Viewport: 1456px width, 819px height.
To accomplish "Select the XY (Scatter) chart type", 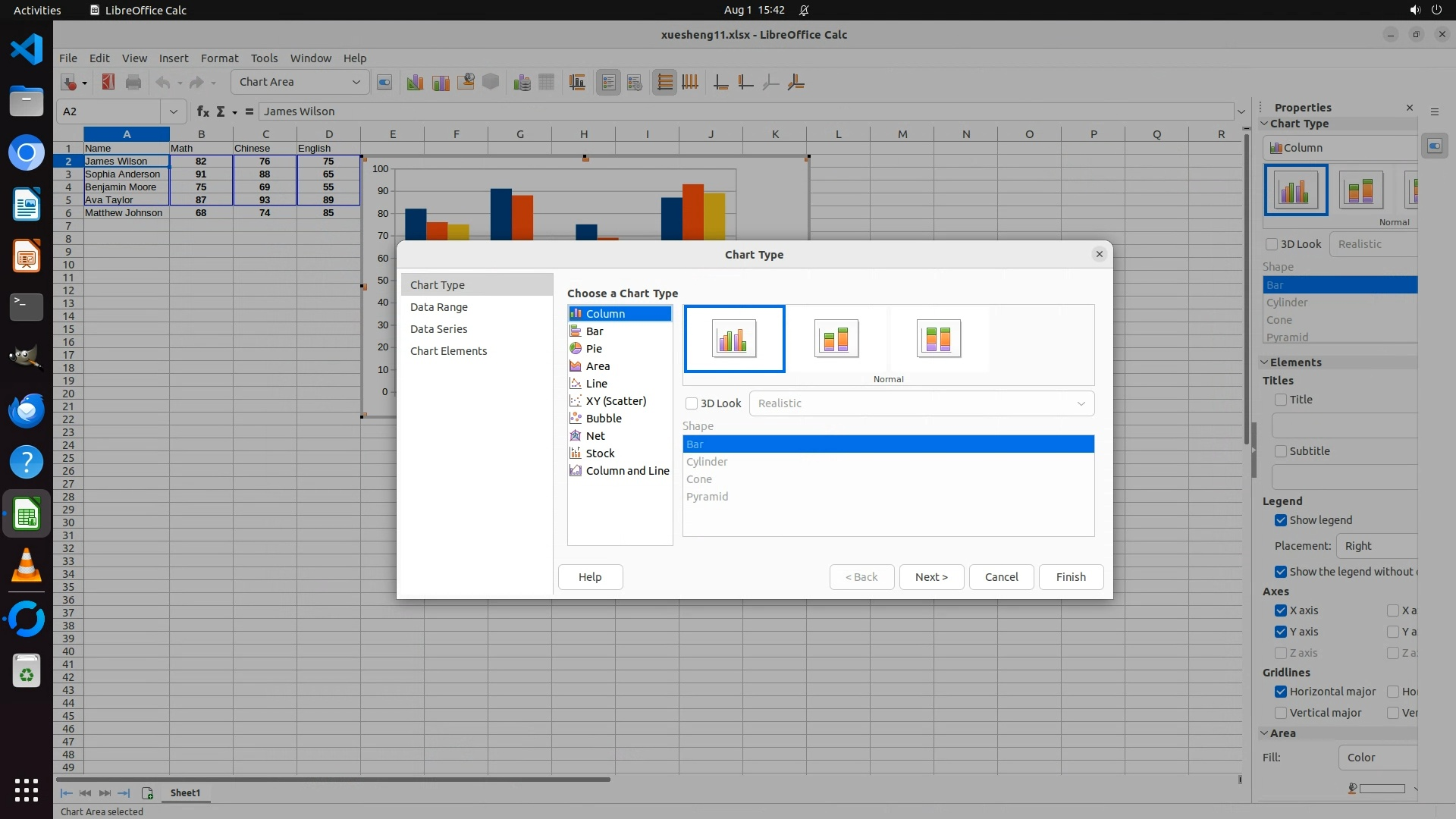I will coord(615,401).
